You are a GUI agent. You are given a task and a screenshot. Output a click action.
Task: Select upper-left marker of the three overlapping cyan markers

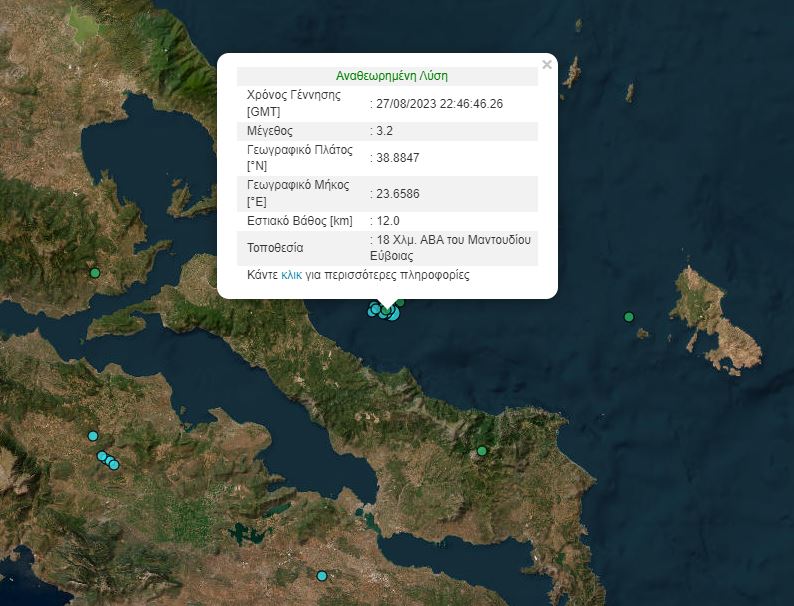[x=102, y=456]
